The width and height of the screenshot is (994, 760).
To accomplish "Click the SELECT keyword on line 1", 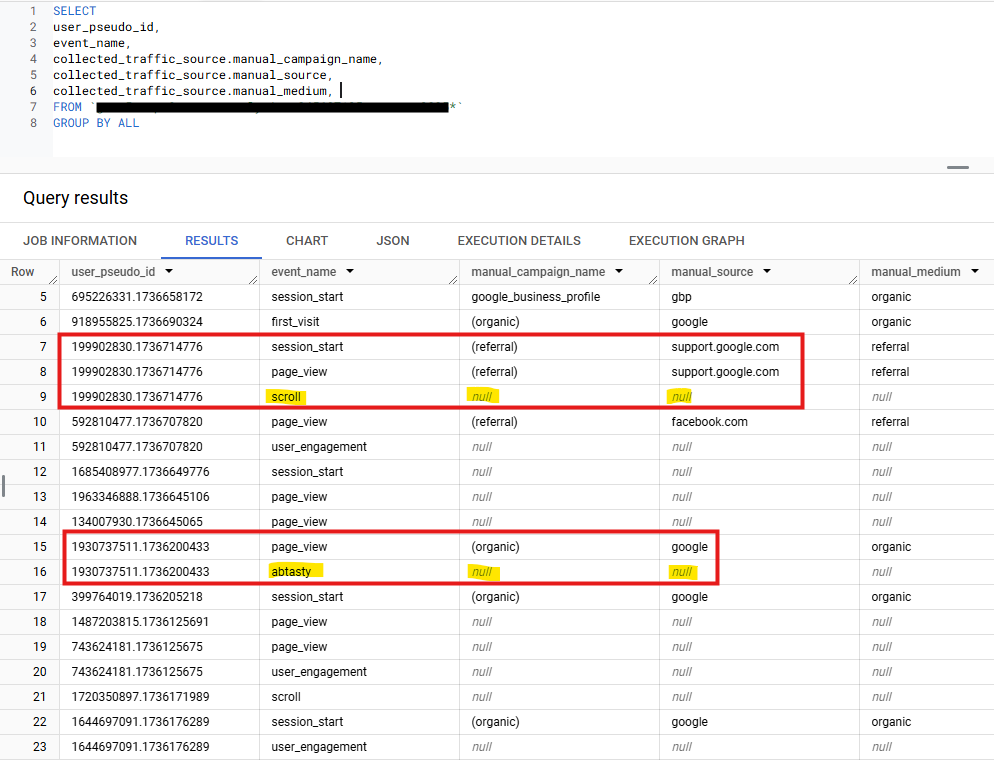I will pyautogui.click(x=74, y=11).
